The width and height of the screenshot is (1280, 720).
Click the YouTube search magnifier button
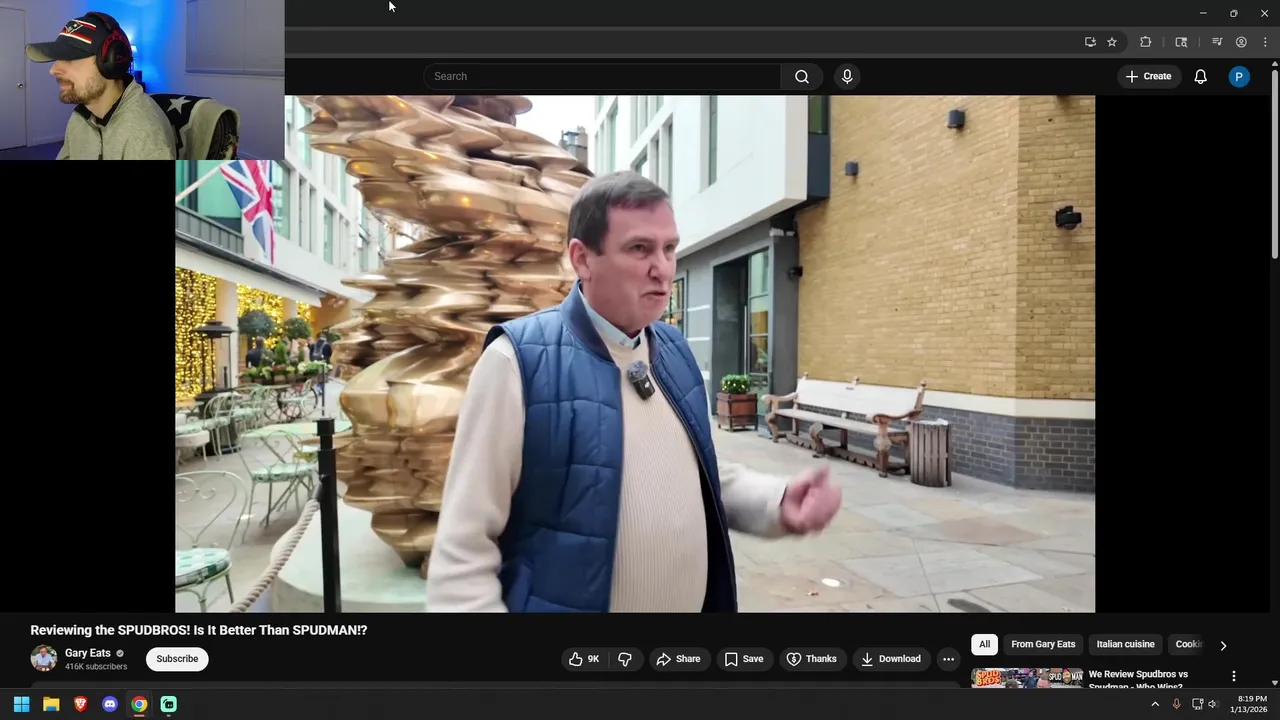(x=802, y=77)
